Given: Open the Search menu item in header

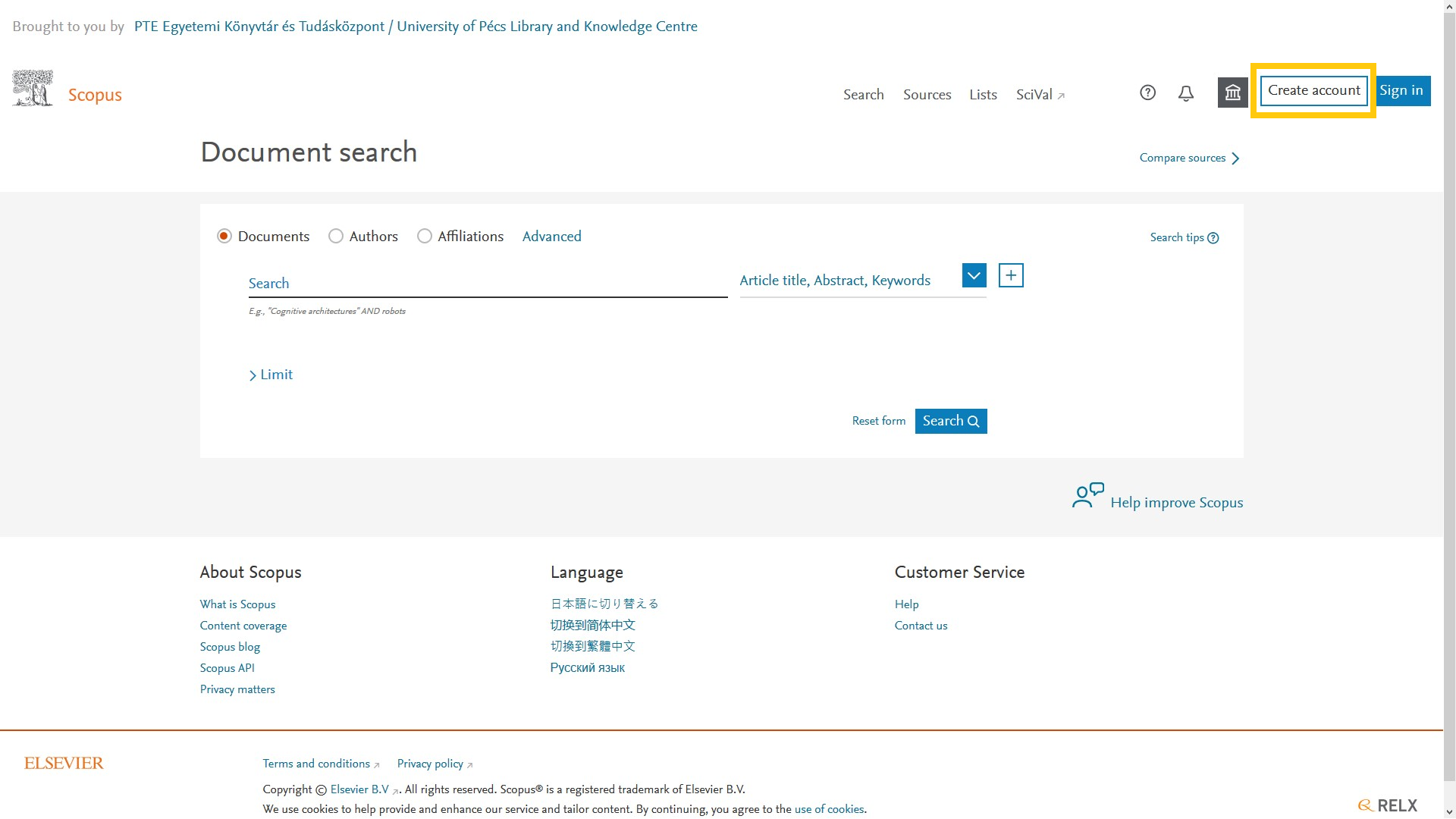Looking at the screenshot, I should coord(864,95).
